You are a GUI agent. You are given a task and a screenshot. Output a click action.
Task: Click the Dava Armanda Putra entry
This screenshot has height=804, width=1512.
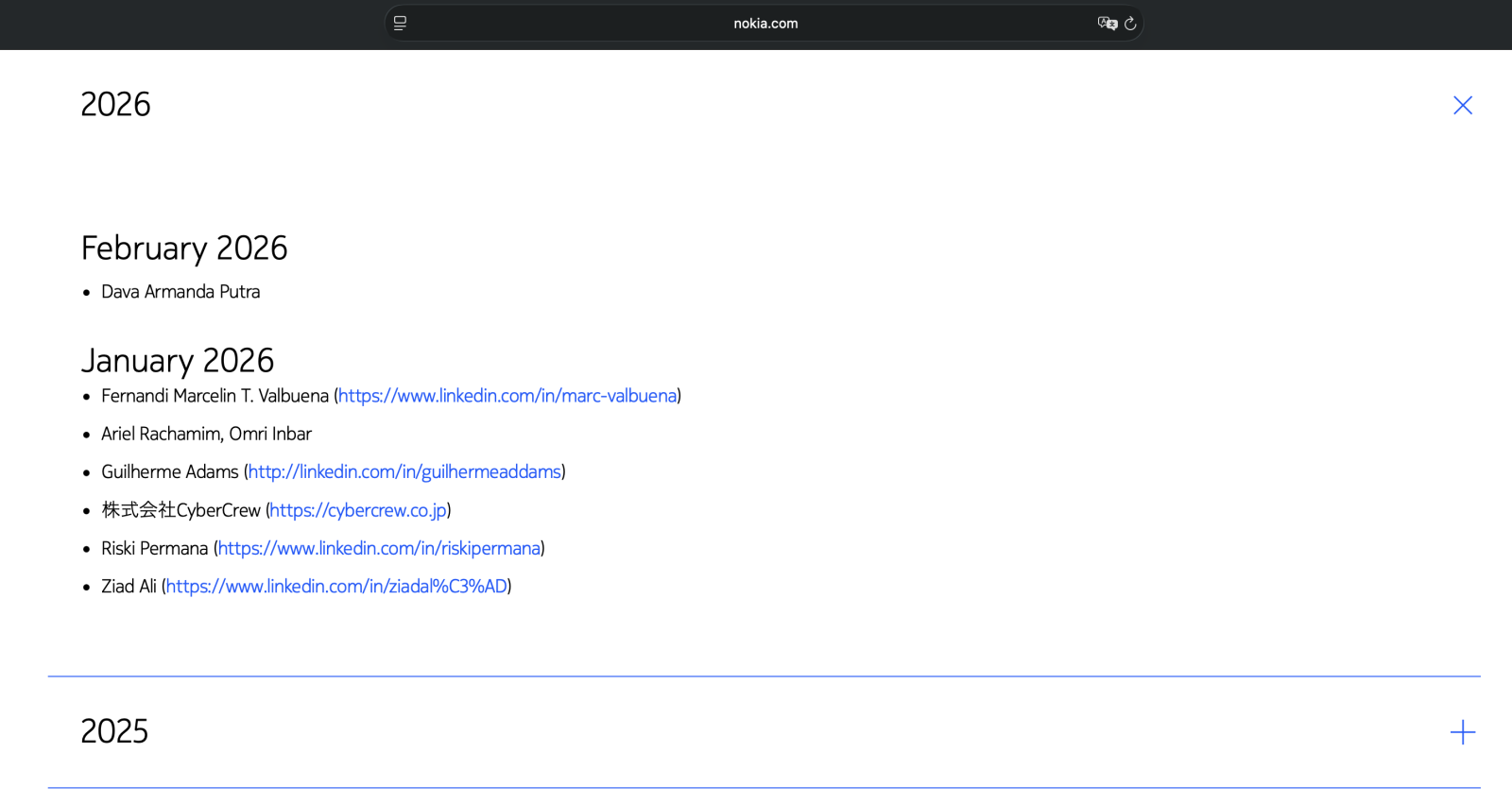coord(180,292)
